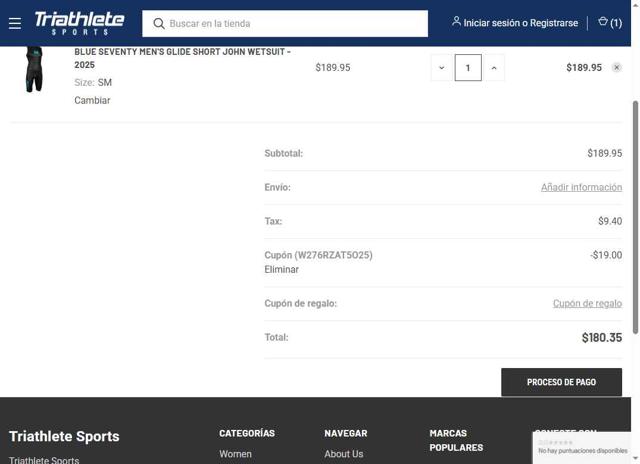Click the total amount '$180.35'

click(x=602, y=337)
